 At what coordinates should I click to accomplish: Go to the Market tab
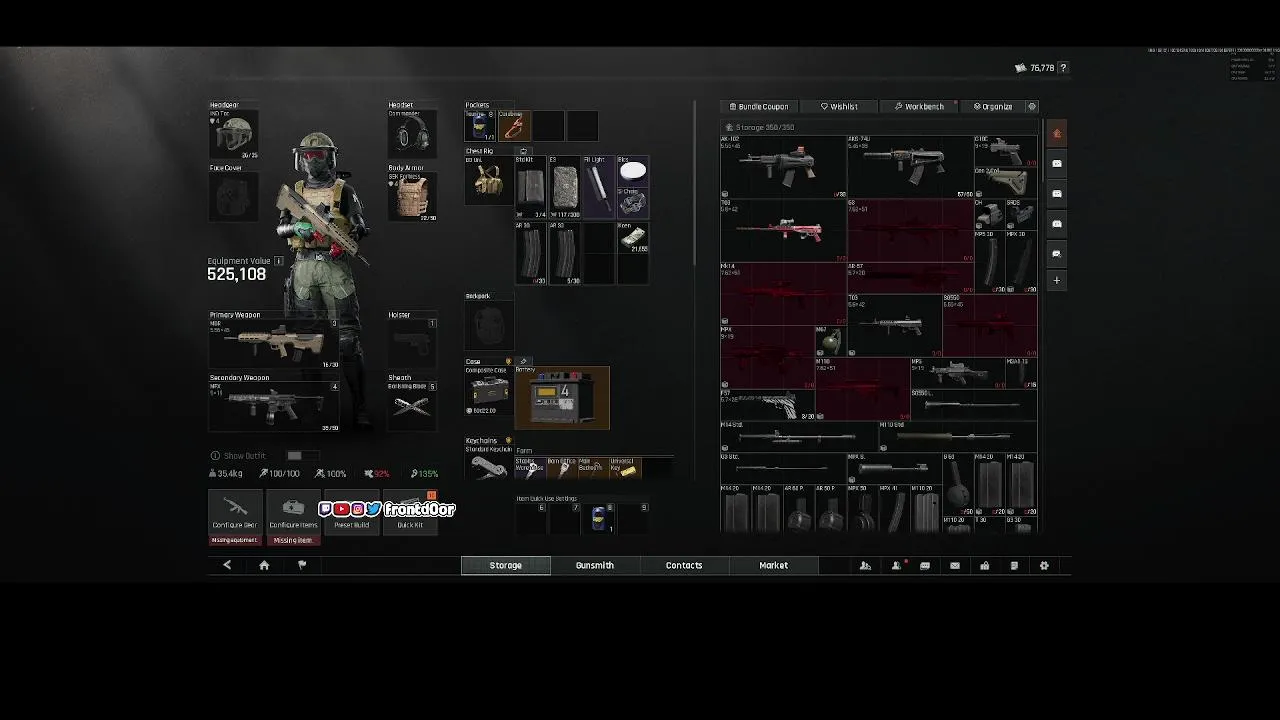pos(773,565)
